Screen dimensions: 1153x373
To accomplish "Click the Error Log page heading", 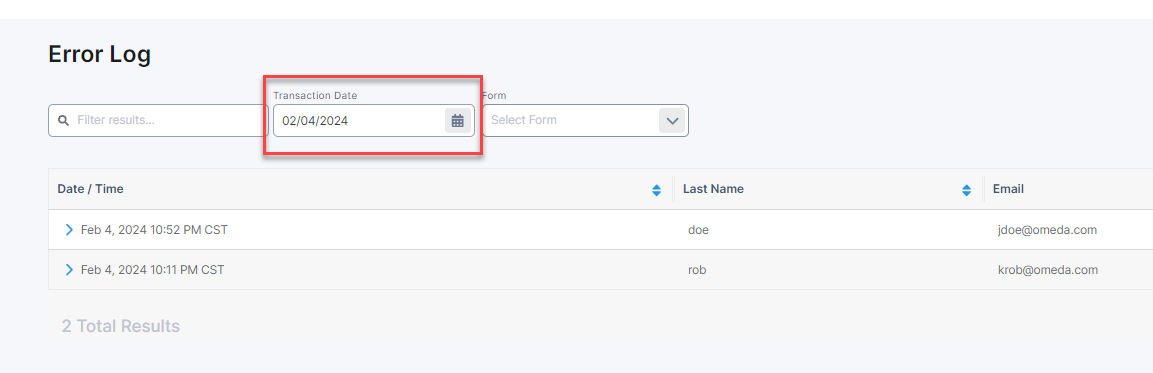I will (99, 54).
